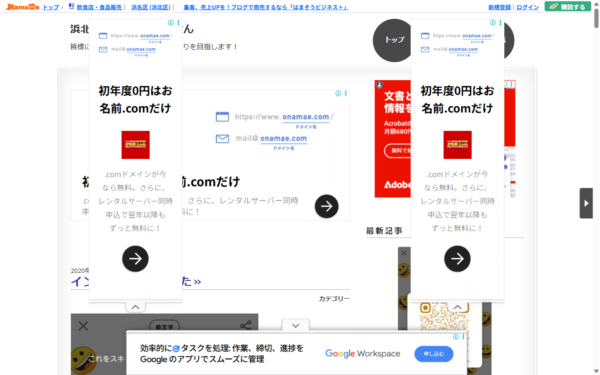Viewport: 600px width, 375px height.
Task: Click the 新規登録 sign-up link
Action: [x=499, y=7]
